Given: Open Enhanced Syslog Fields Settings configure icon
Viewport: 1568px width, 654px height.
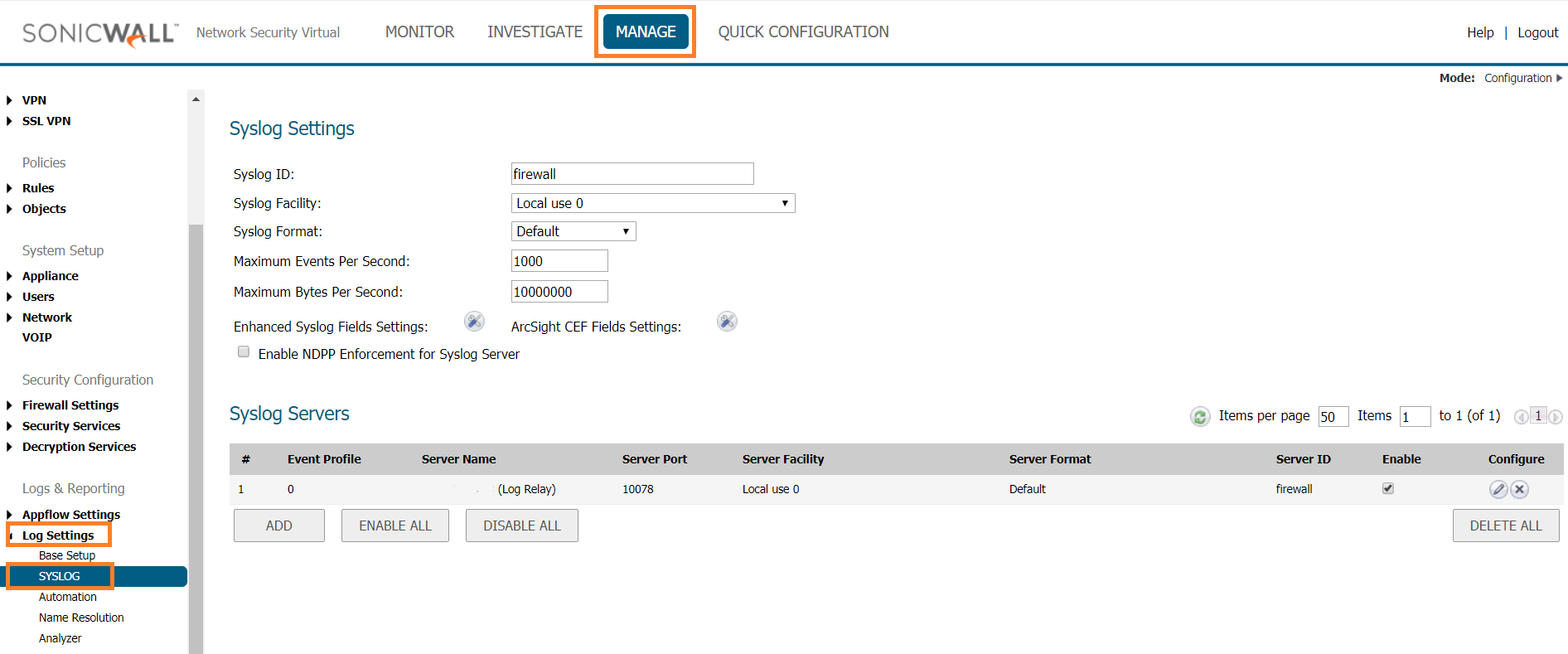Looking at the screenshot, I should click(x=474, y=322).
